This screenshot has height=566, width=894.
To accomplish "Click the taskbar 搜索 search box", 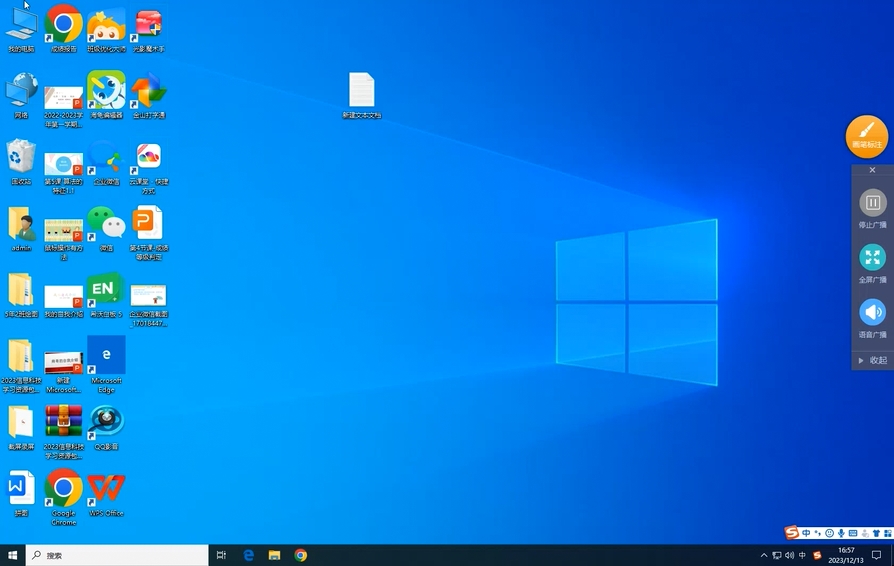I will point(117,555).
